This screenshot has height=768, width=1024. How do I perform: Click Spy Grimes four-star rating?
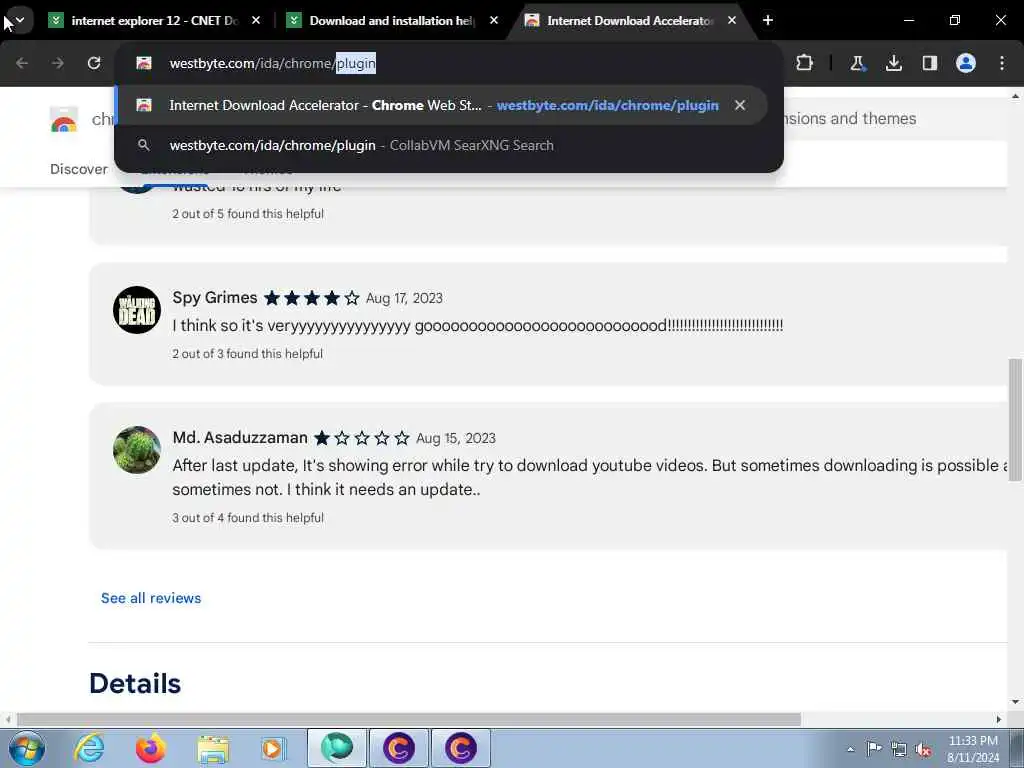312,298
